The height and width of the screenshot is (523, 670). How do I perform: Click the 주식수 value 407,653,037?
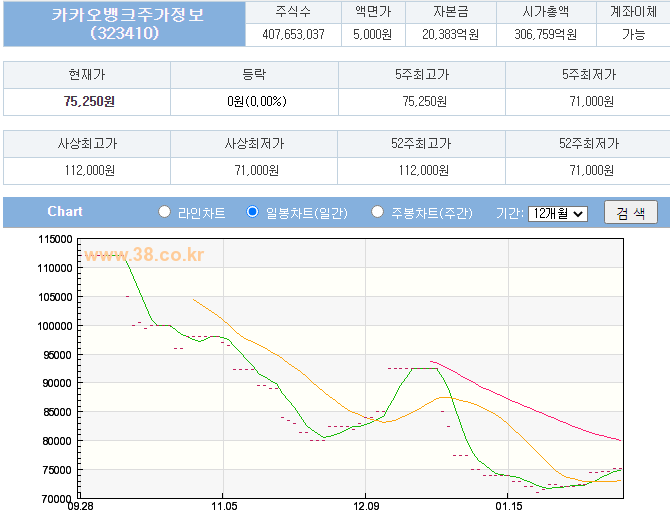294,34
